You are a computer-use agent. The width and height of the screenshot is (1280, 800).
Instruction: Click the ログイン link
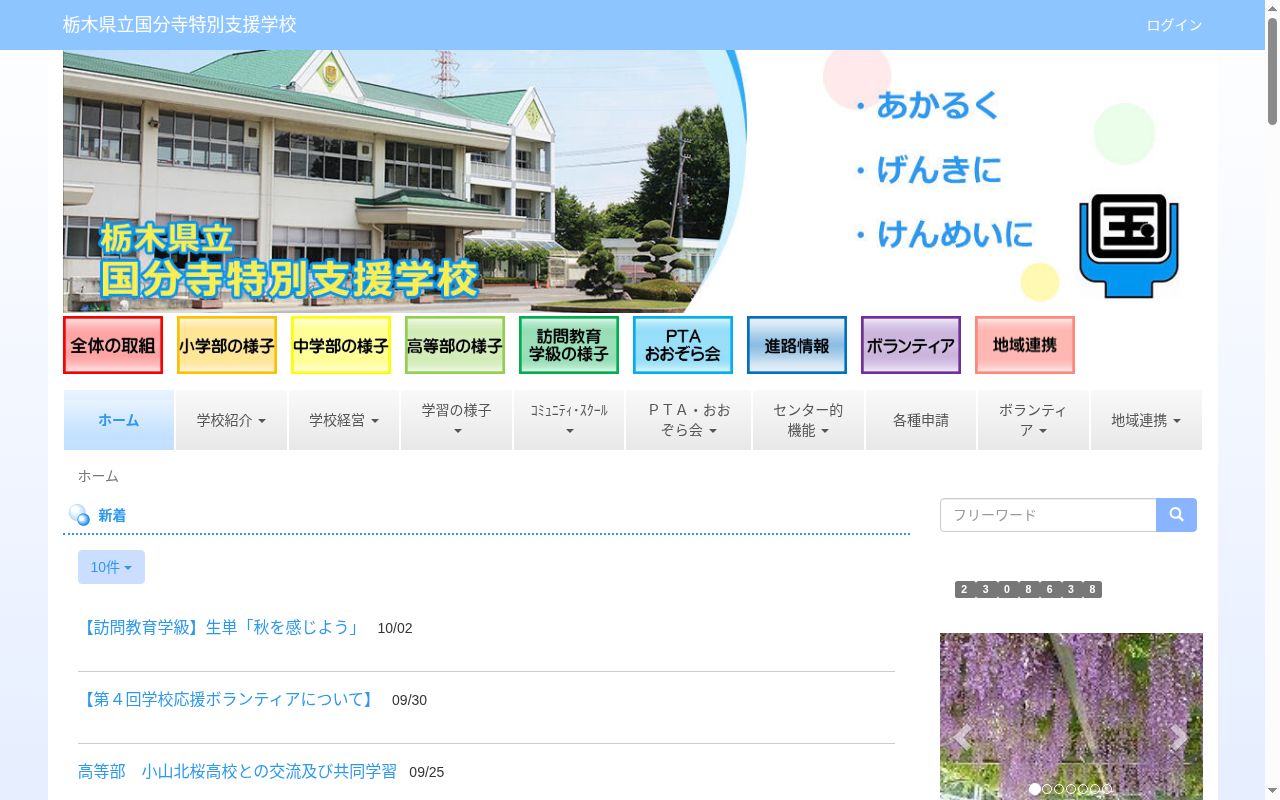pyautogui.click(x=1174, y=25)
